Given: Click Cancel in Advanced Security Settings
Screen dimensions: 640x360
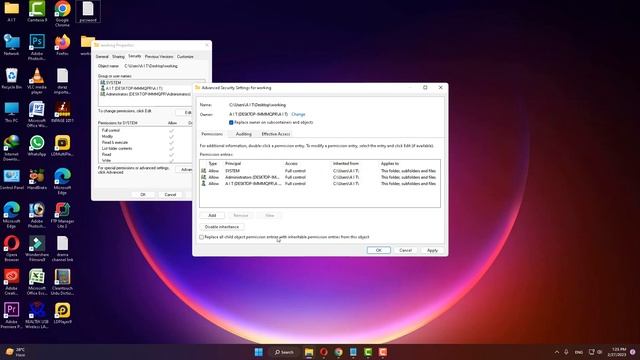Looking at the screenshot, I should coord(405,250).
